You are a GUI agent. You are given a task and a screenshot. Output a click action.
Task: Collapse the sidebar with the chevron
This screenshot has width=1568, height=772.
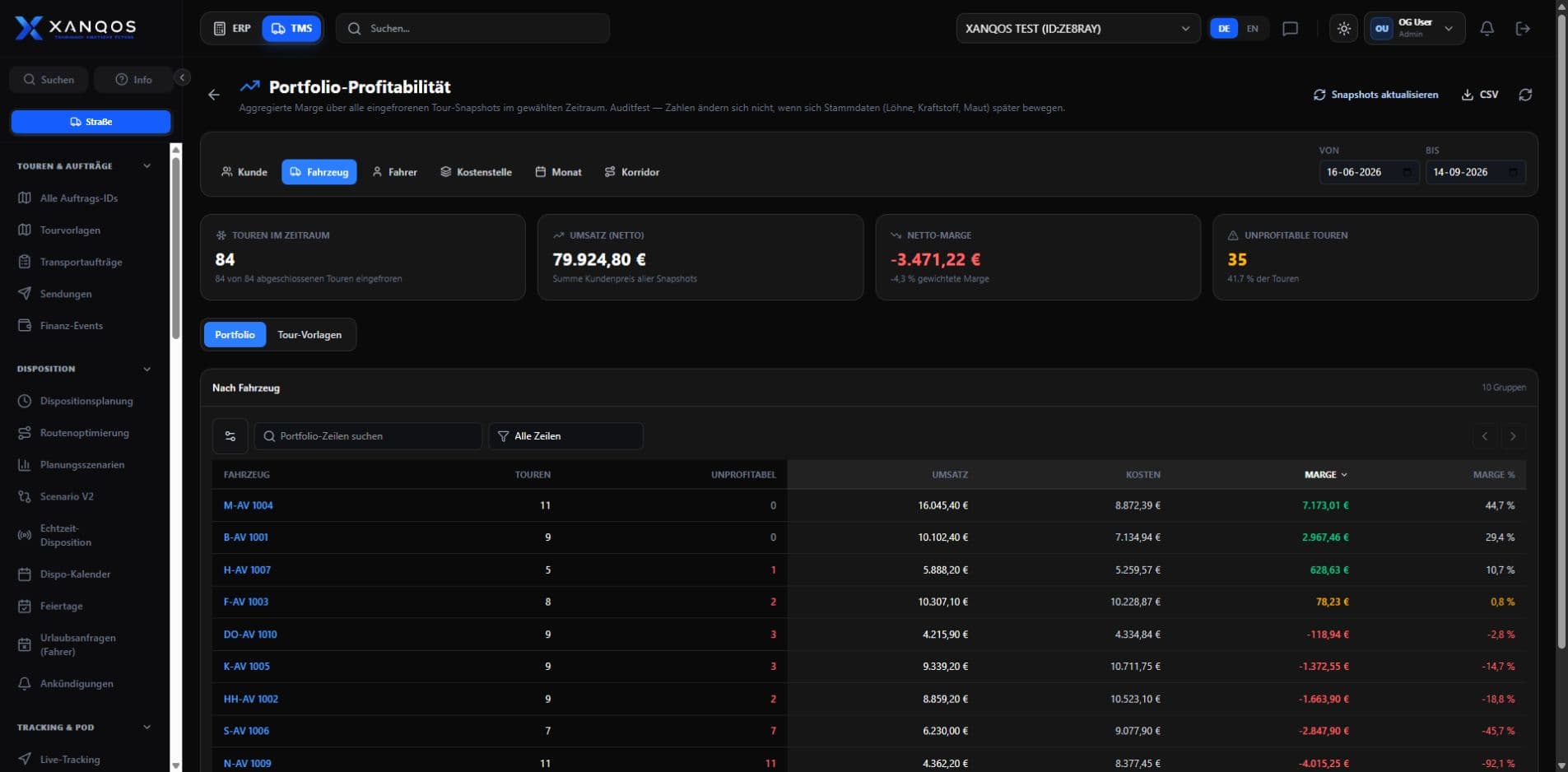(x=183, y=77)
